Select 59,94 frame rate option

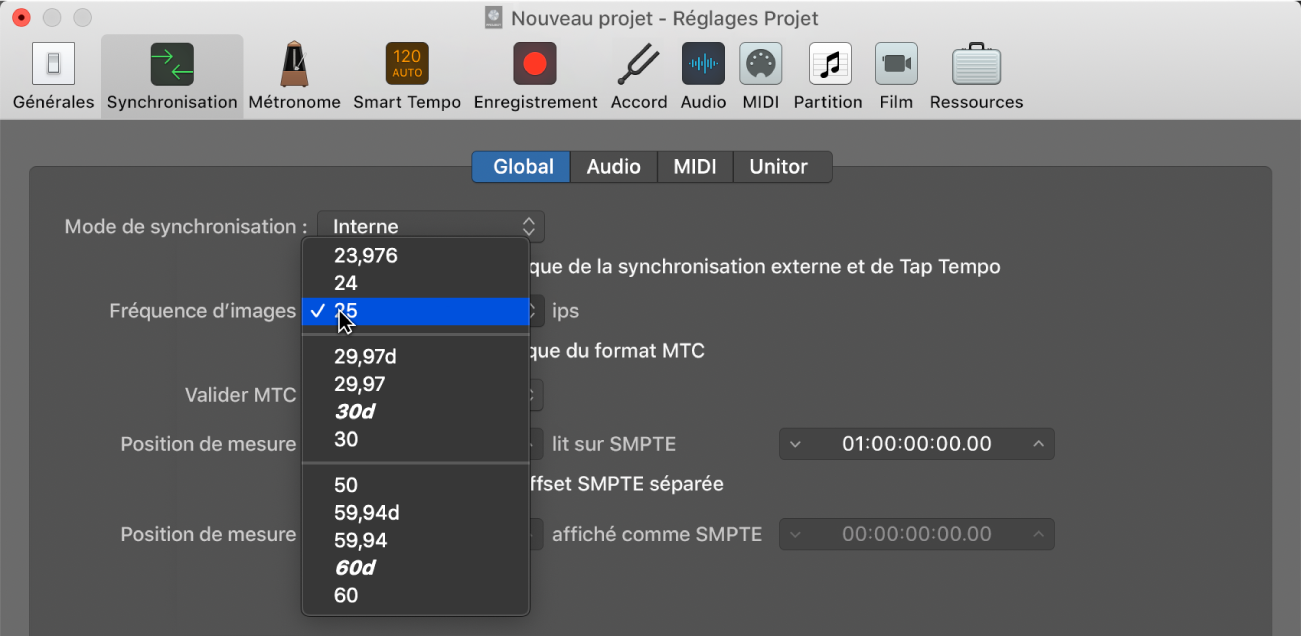point(361,541)
